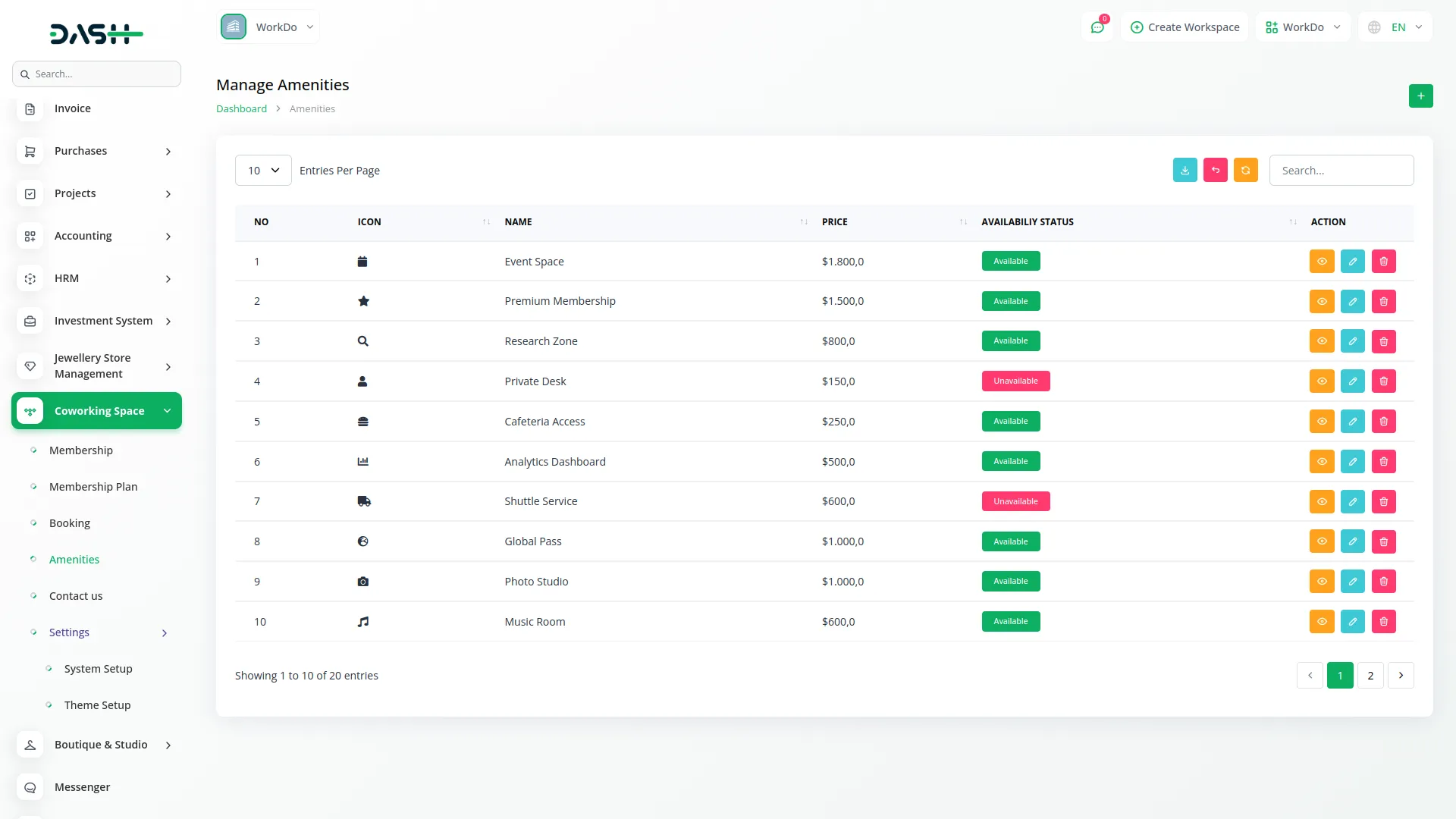Open the EN language dropdown
Screen dimensions: 1456x819
point(1395,27)
